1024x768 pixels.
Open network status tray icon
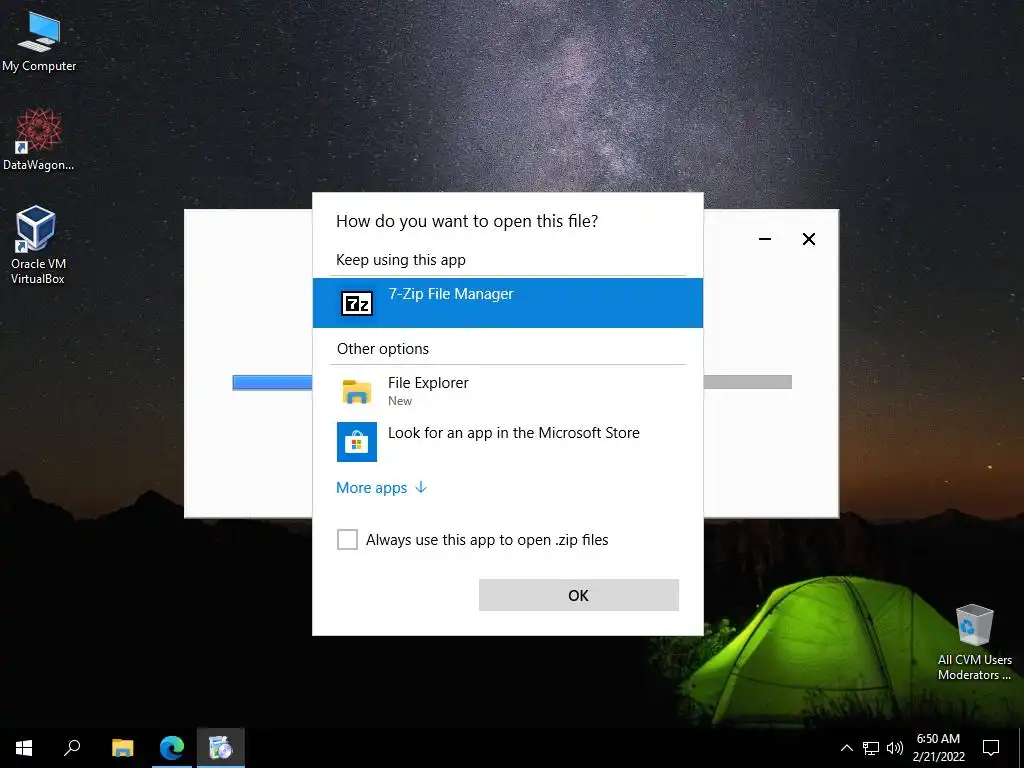point(871,748)
